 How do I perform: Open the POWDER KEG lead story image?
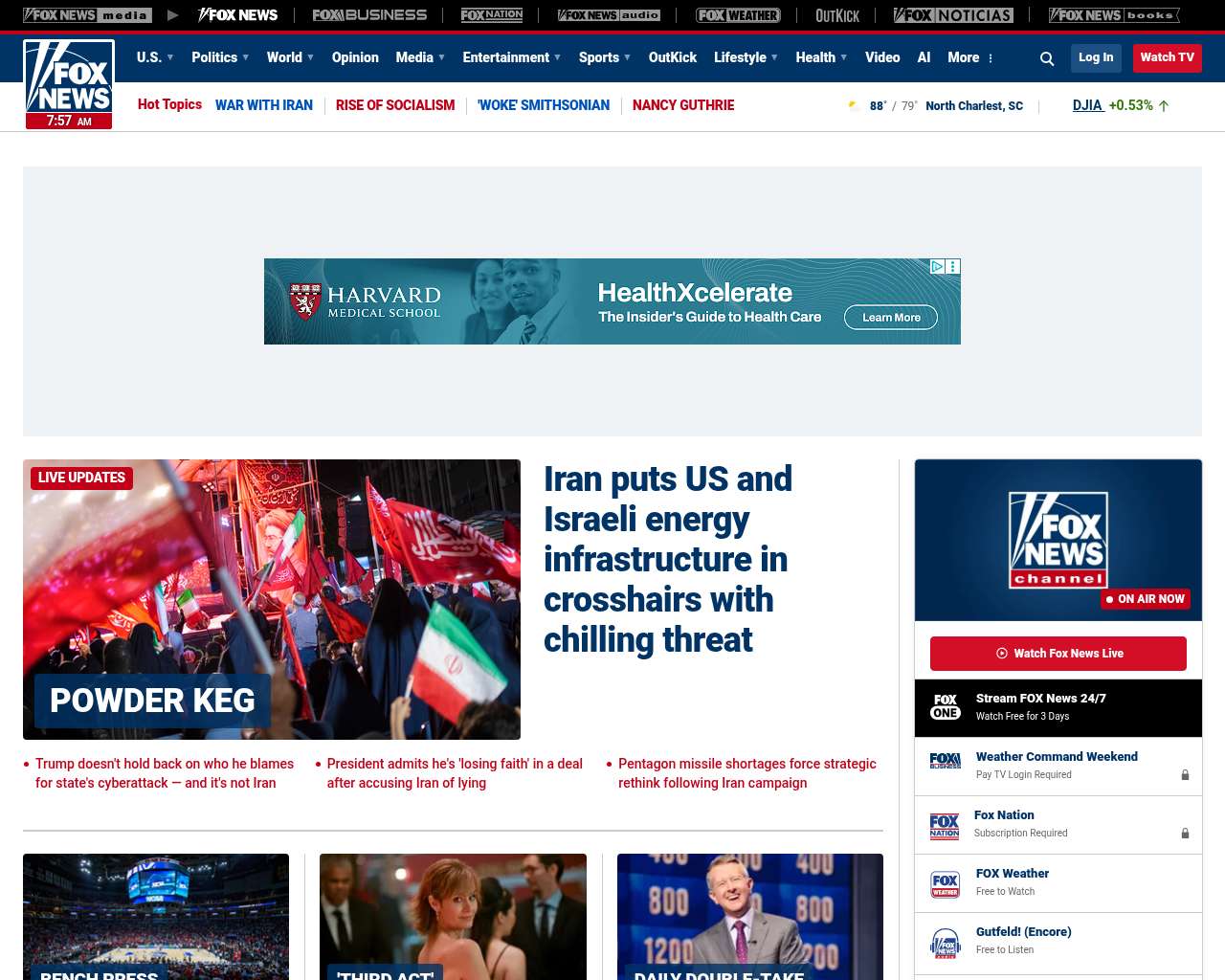pyautogui.click(x=272, y=599)
